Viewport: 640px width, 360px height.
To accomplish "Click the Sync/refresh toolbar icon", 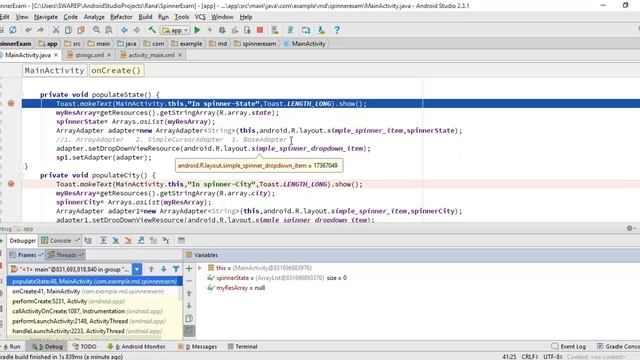I will tap(13, 30).
